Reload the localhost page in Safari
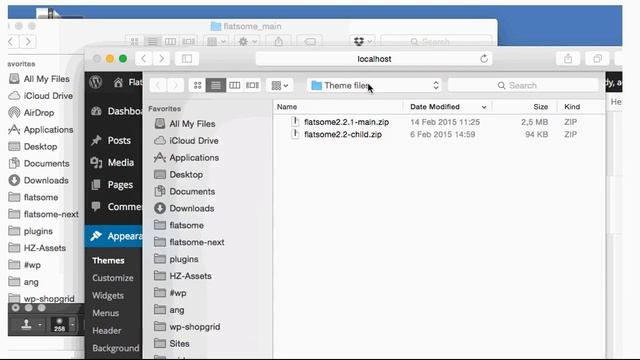Viewport: 640px width, 360px height. [x=484, y=59]
